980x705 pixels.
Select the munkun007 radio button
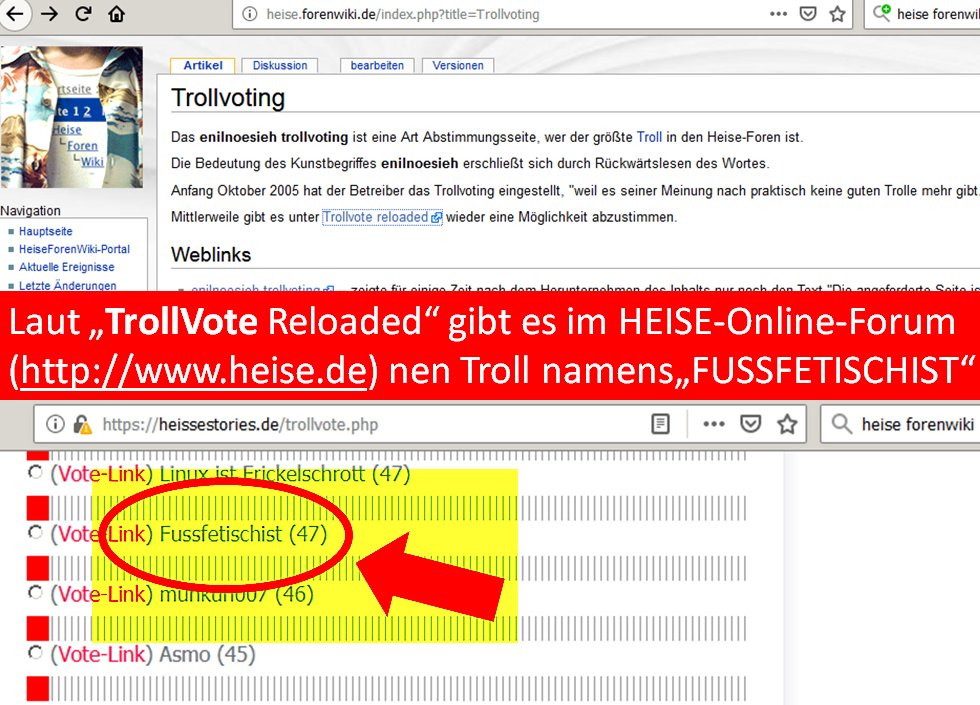36,592
